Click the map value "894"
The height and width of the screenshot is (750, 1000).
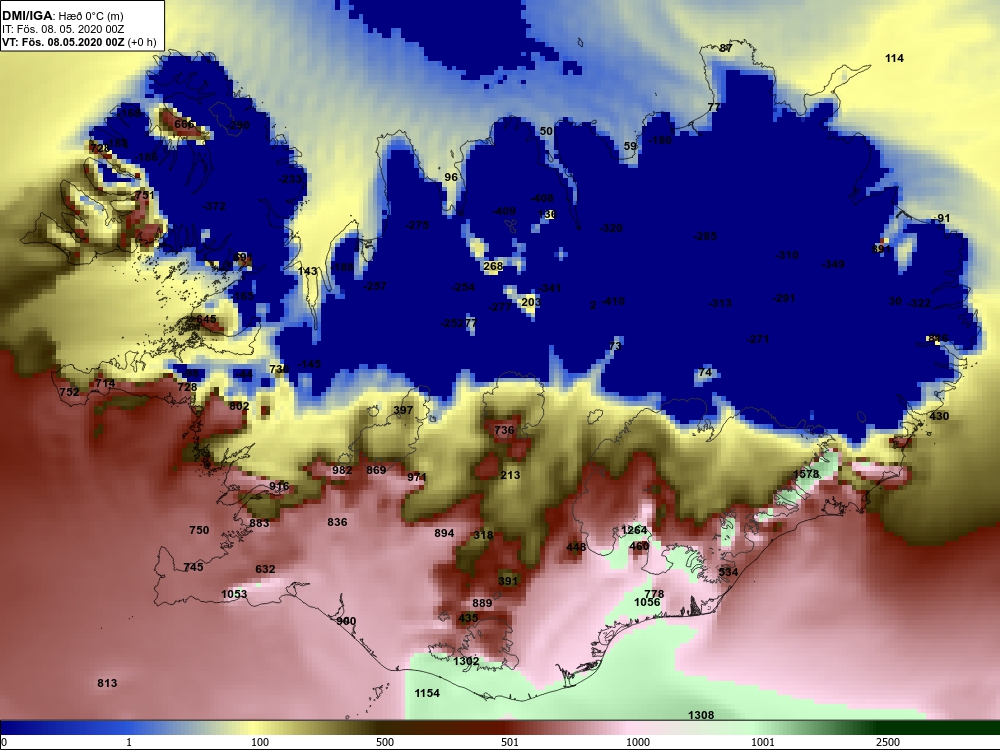click(x=444, y=533)
